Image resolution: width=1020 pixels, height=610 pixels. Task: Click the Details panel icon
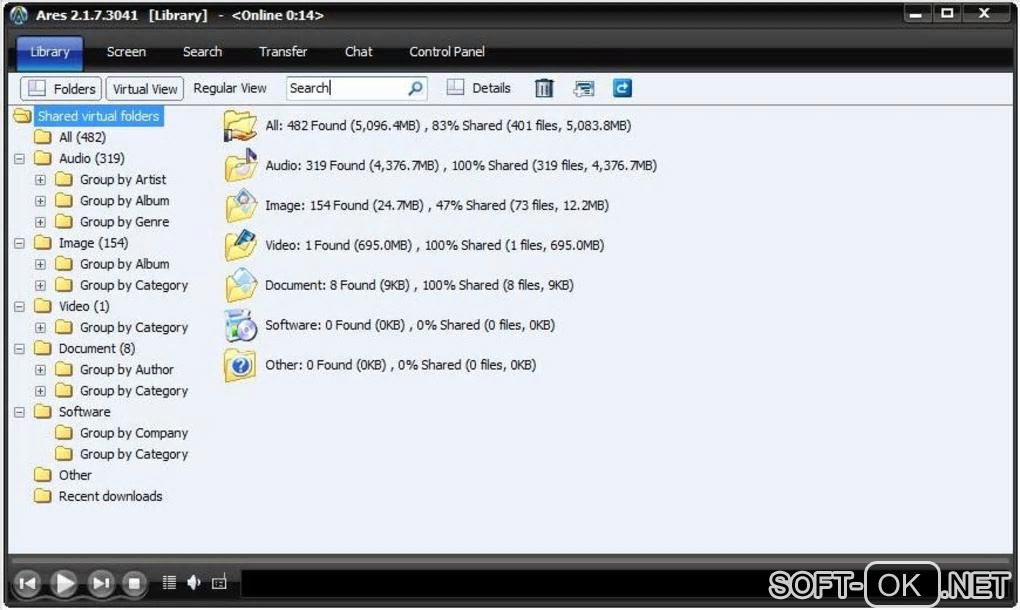[455, 87]
